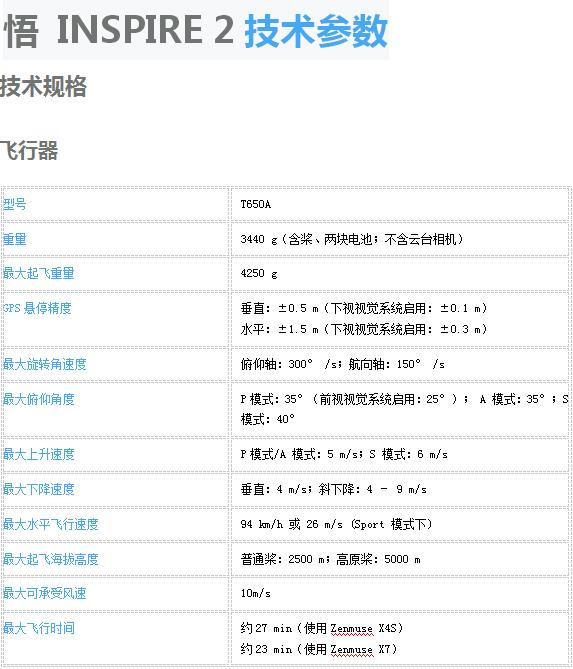The width and height of the screenshot is (573, 669).
Task: Select the 最大飞行时间 label
Action: 38,628
